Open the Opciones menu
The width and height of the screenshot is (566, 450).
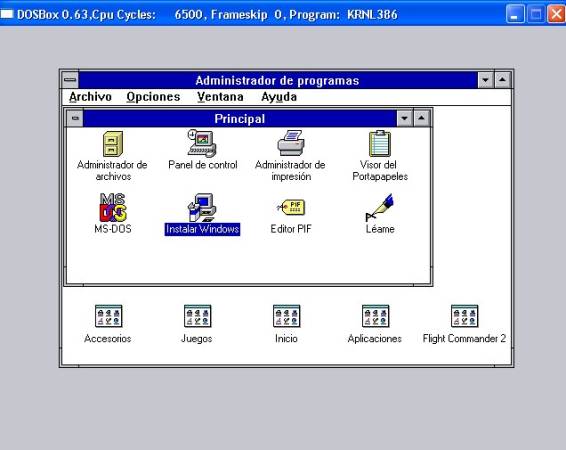153,97
